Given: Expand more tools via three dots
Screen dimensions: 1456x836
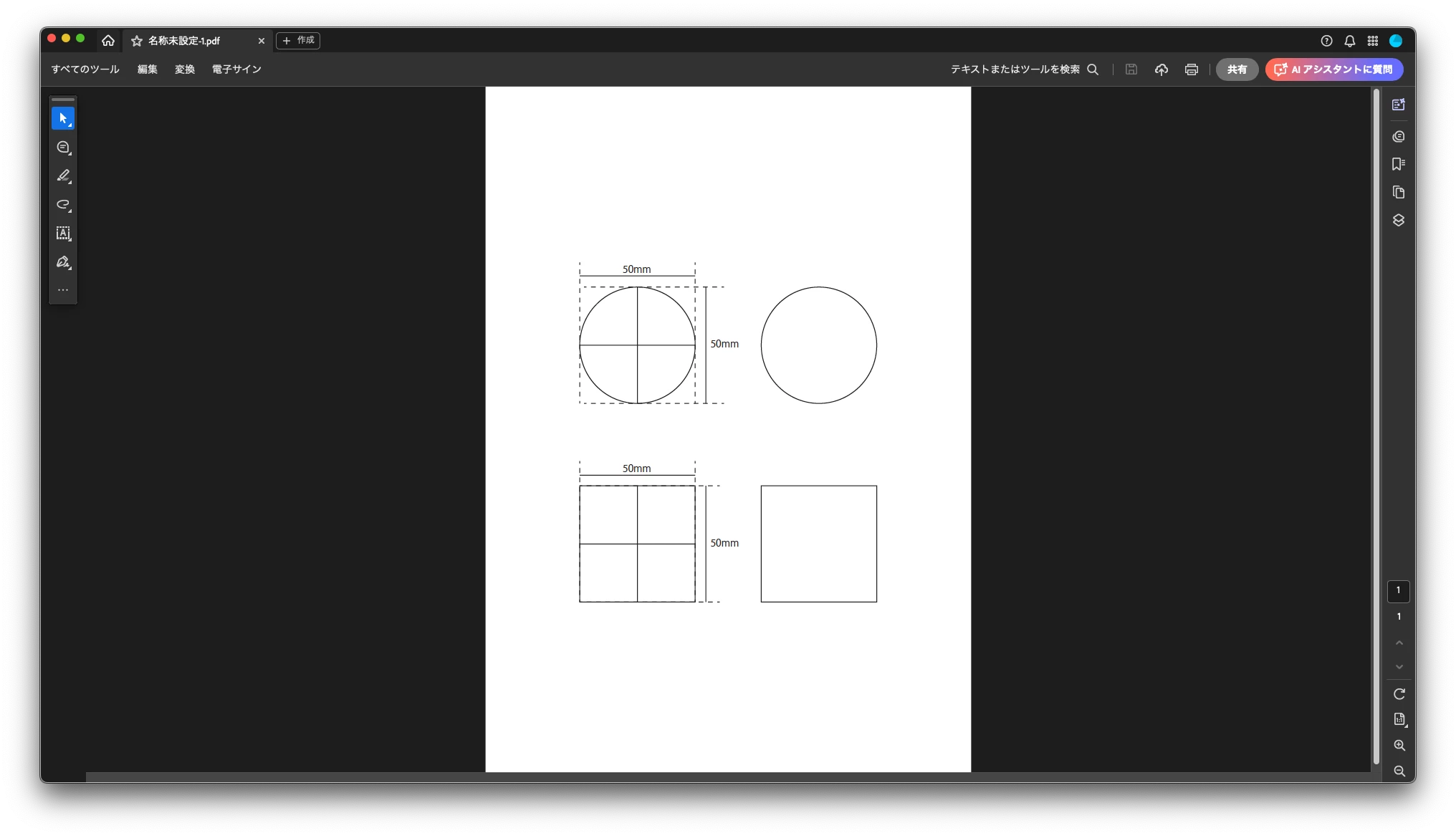Looking at the screenshot, I should 63,290.
